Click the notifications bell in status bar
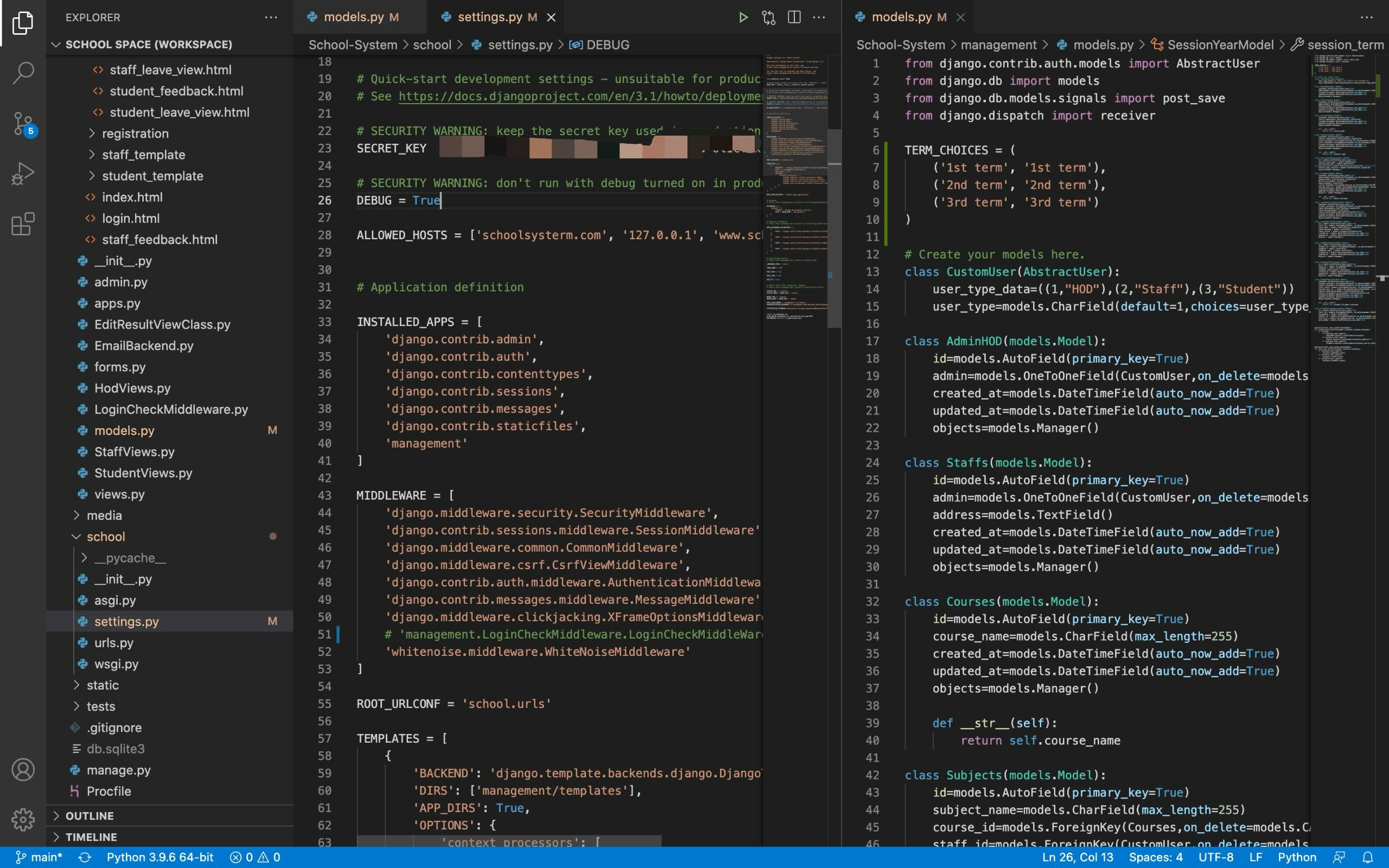Viewport: 1389px width, 868px height. 1368,857
